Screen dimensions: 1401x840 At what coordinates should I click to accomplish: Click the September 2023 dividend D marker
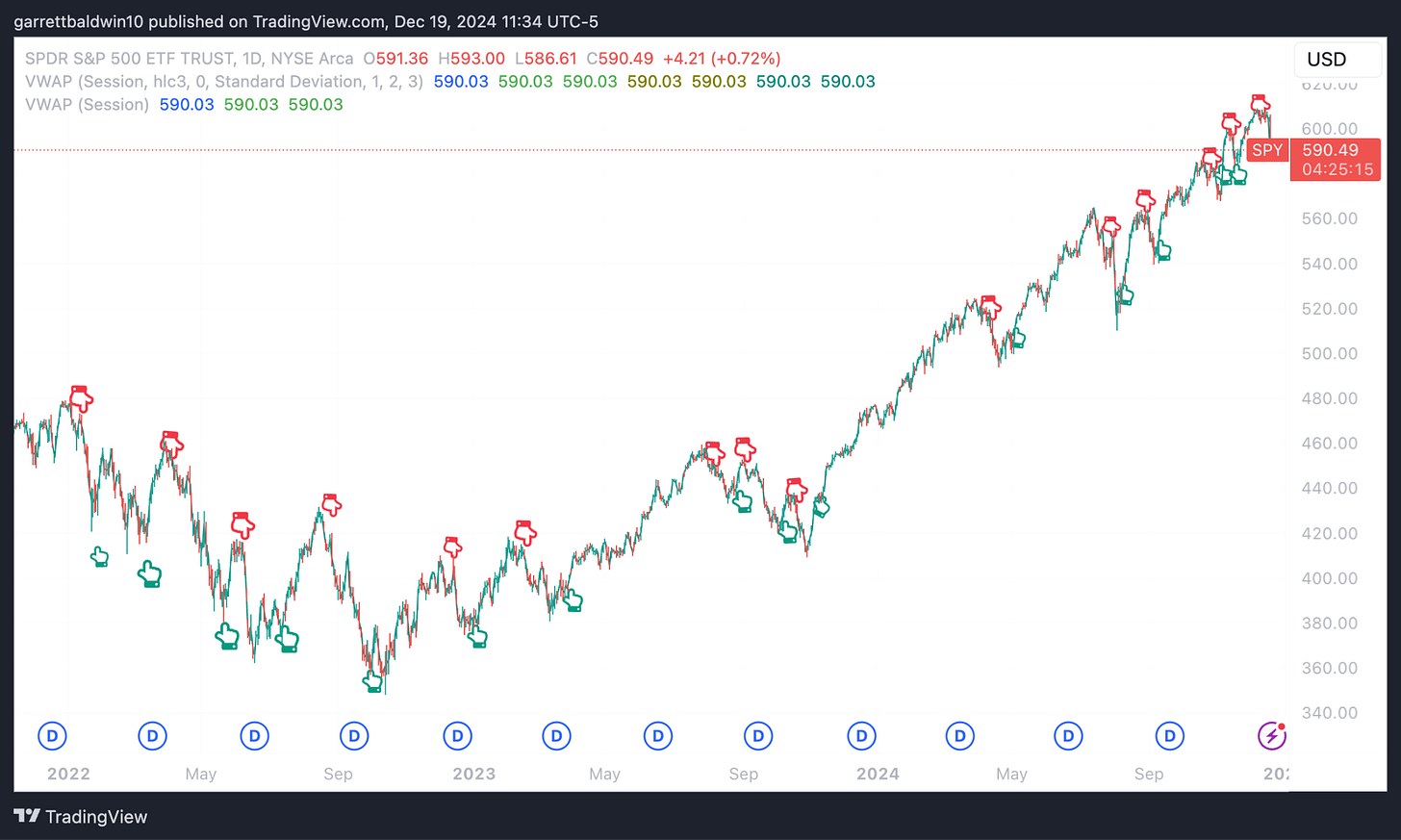coord(758,736)
